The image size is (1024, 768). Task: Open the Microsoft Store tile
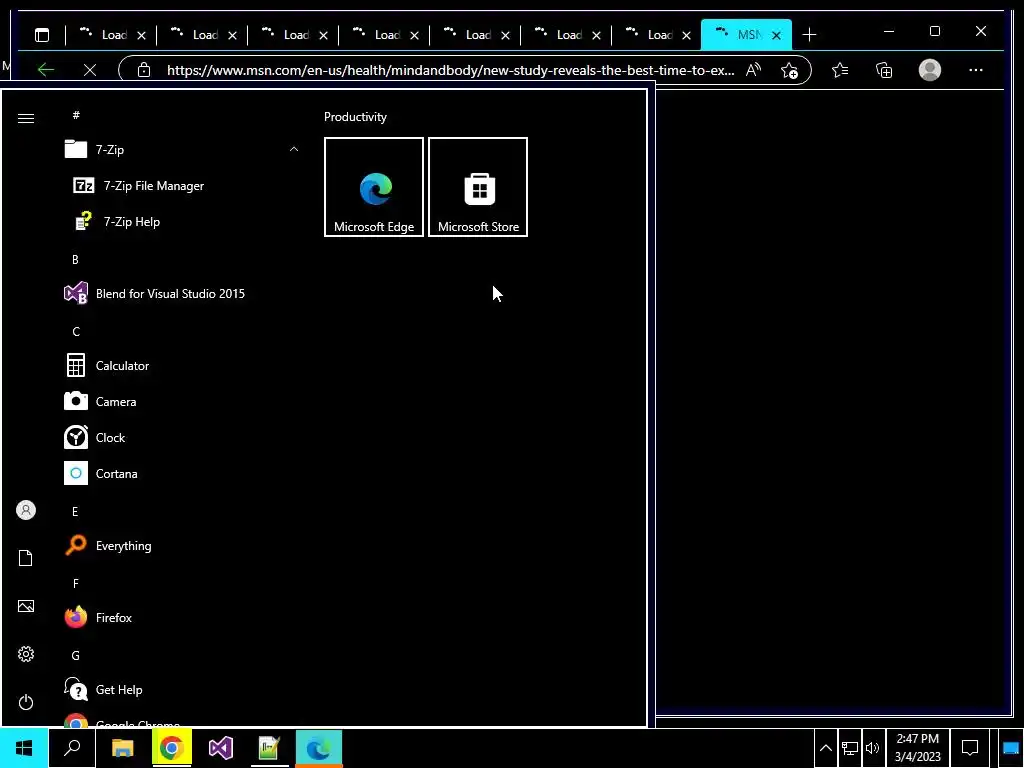coord(478,187)
